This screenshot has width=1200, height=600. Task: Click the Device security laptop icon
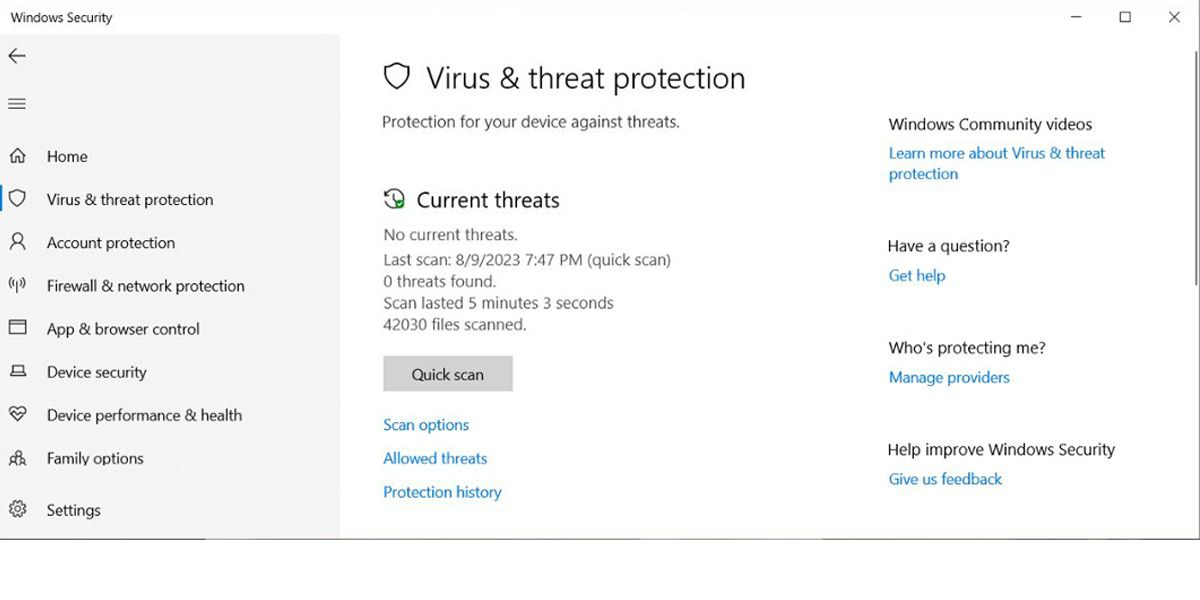click(17, 371)
